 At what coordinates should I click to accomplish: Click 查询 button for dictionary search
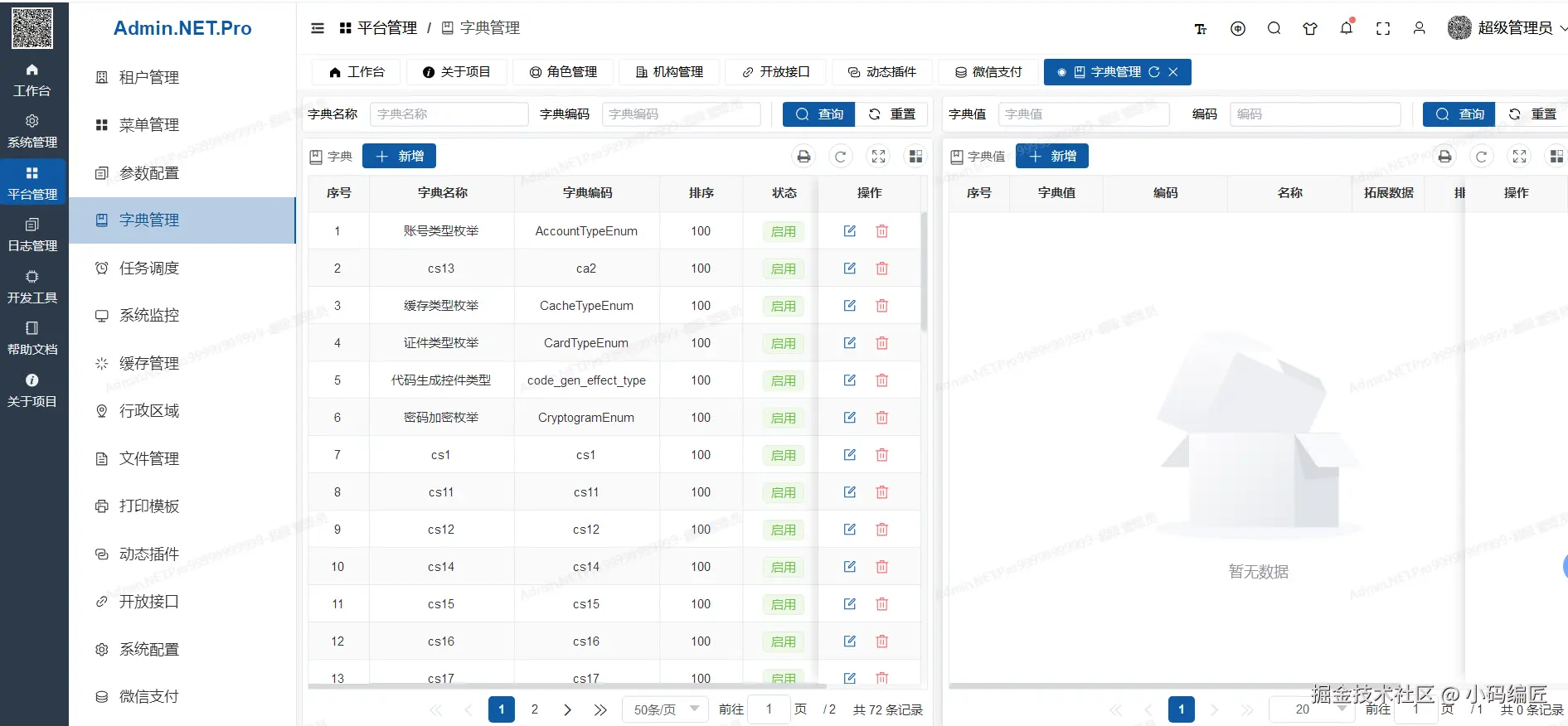819,114
